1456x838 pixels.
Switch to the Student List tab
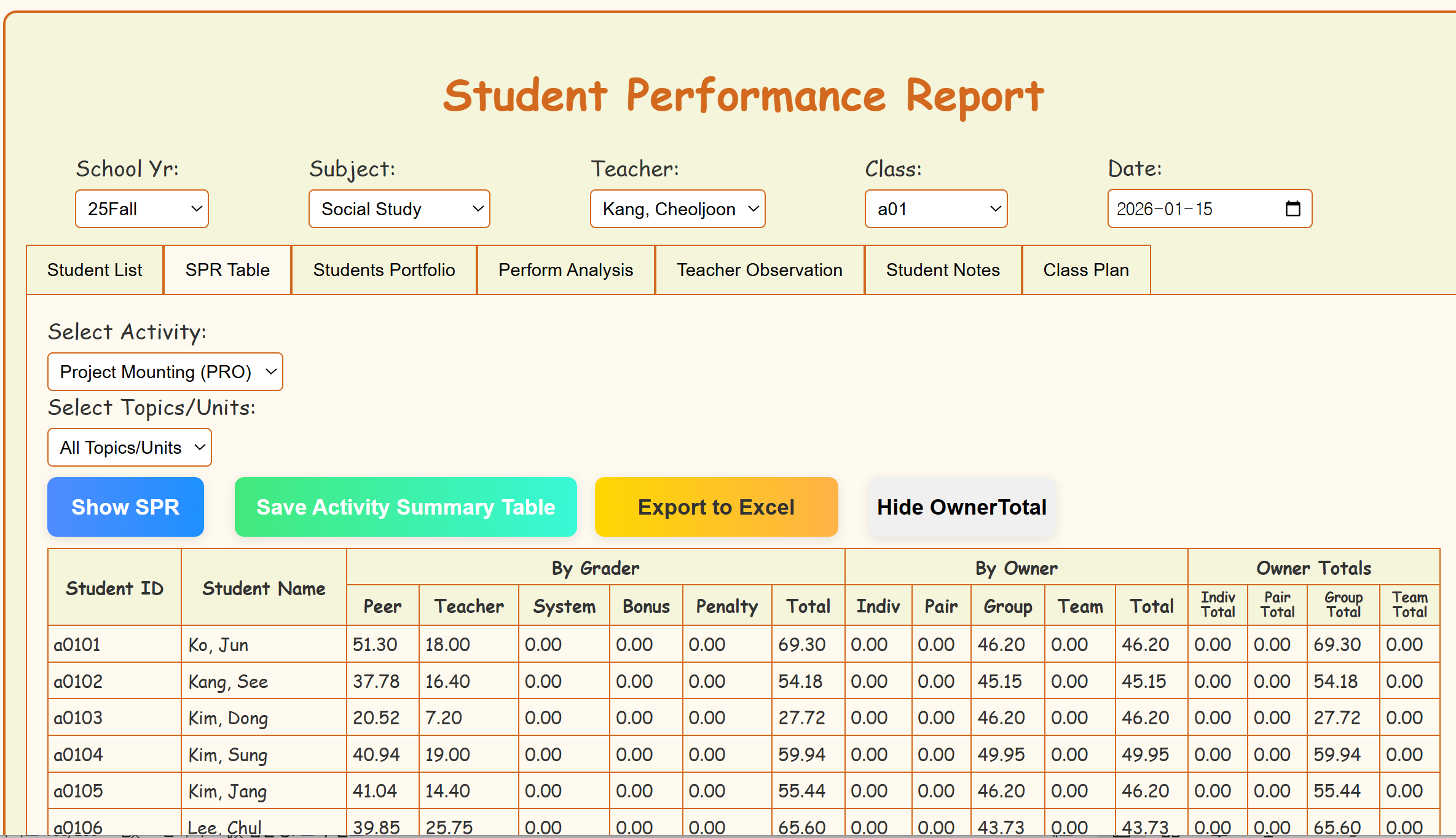95,270
